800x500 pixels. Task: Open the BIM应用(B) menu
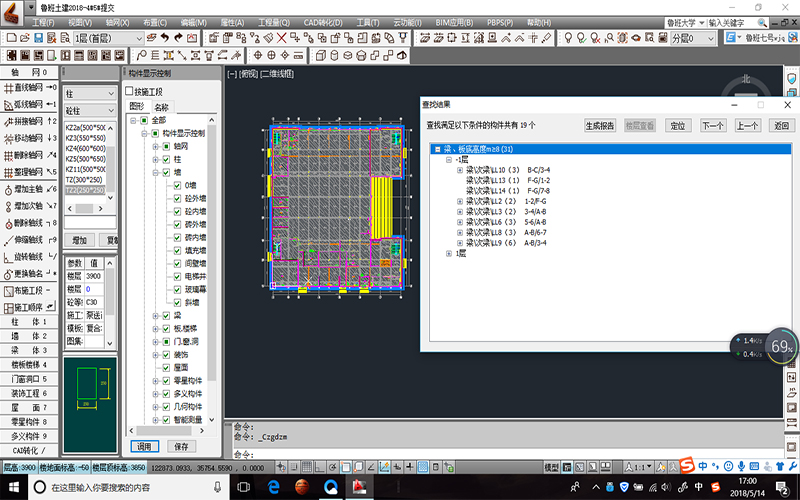point(454,23)
